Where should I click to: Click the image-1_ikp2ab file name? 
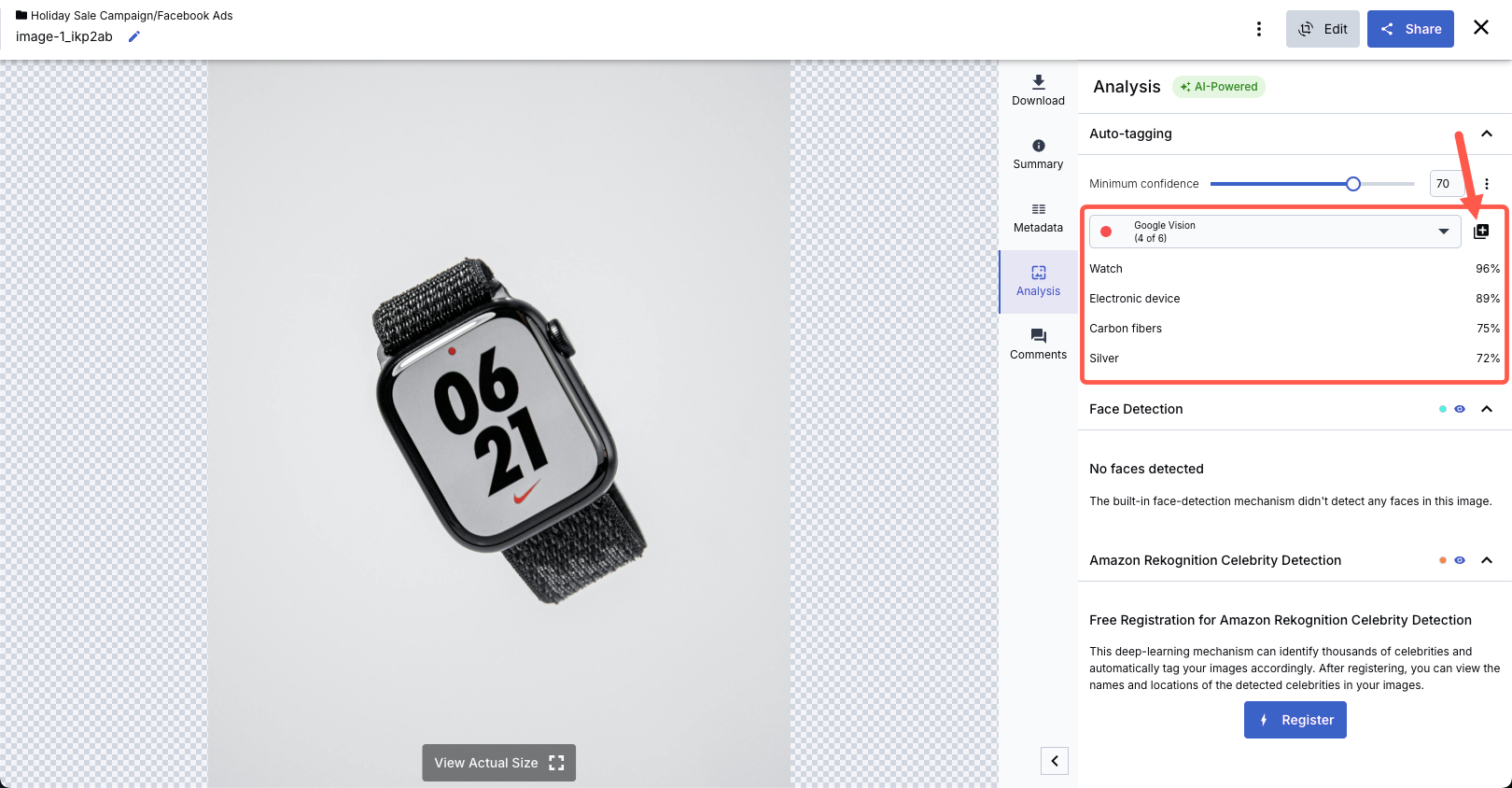(64, 36)
